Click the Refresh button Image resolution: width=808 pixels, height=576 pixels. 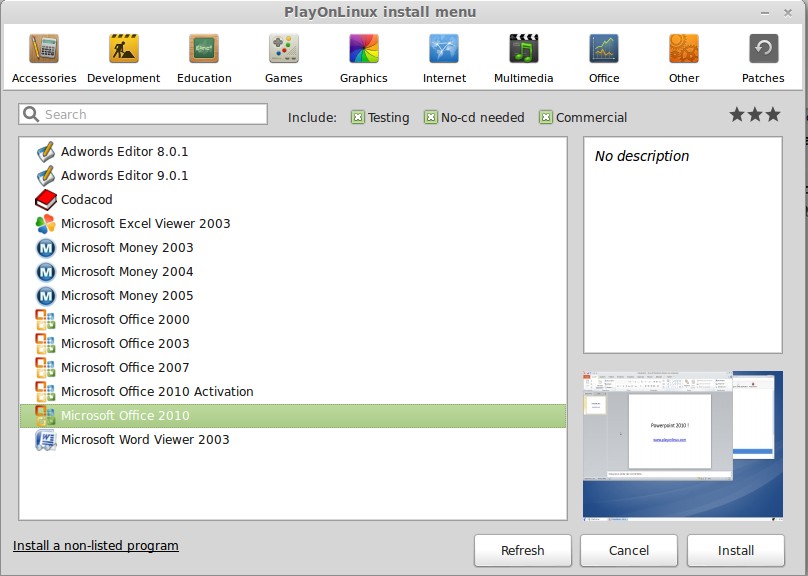tap(523, 550)
